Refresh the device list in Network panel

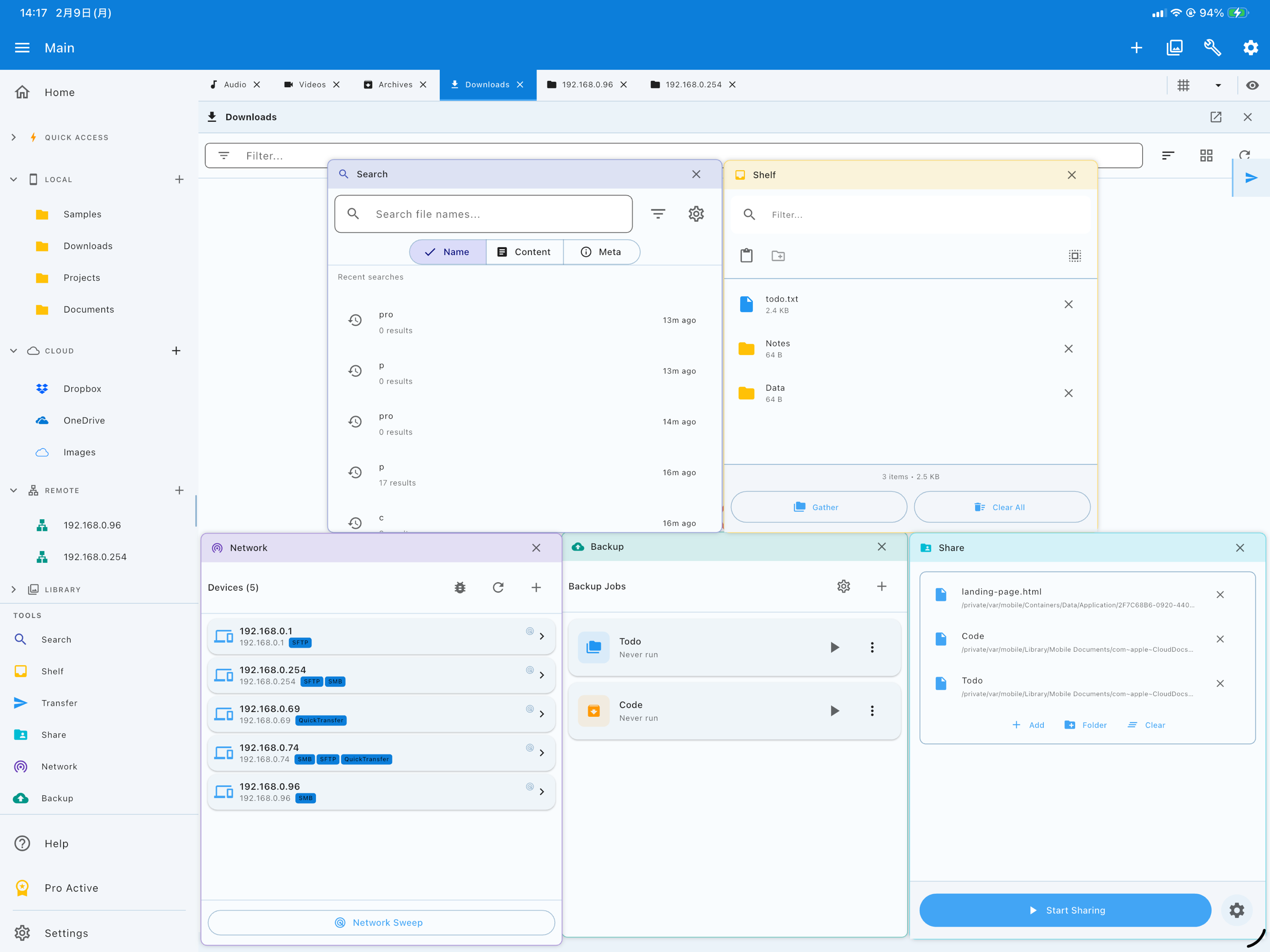(498, 587)
